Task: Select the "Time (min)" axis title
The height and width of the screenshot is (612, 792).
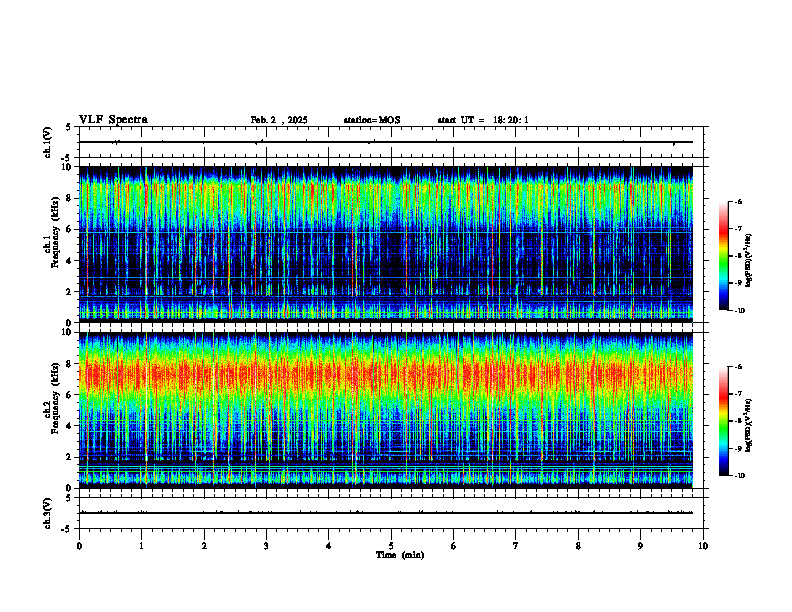Action: 400,555
